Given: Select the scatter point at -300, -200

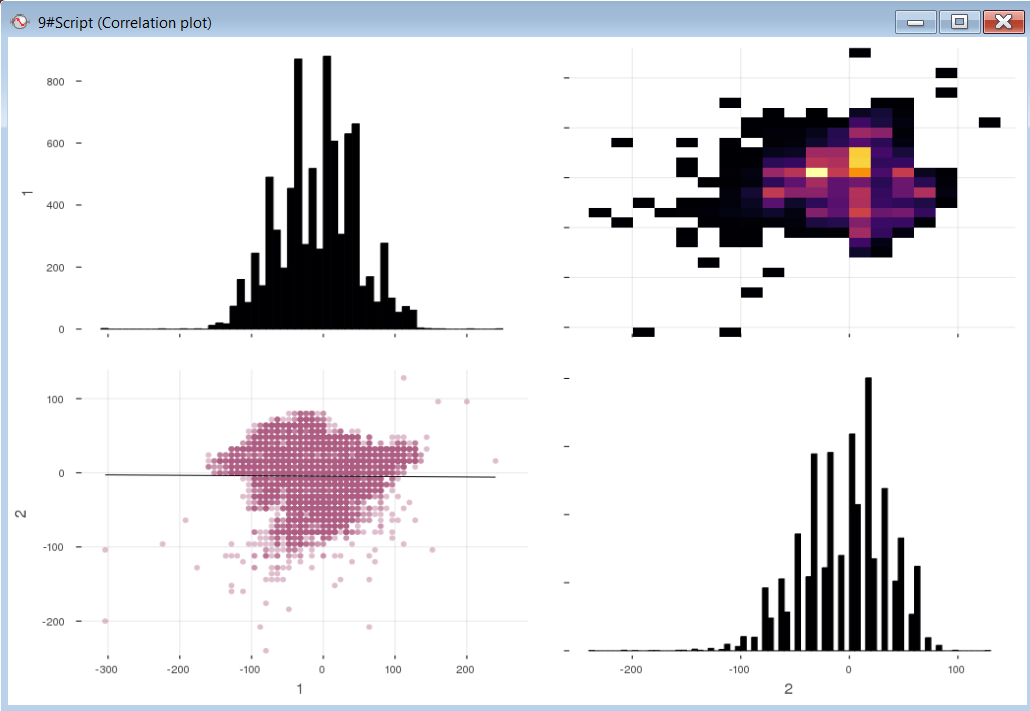Looking at the screenshot, I should coord(105,621).
